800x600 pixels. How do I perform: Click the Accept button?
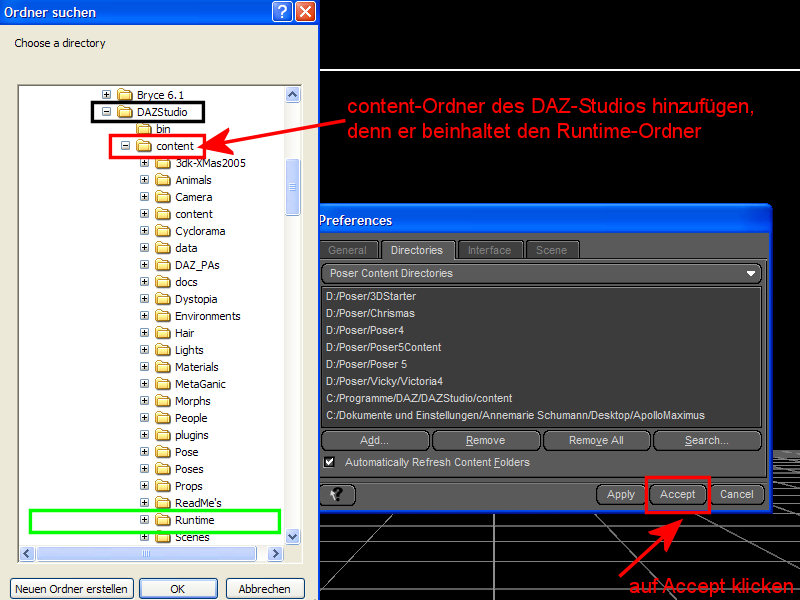click(x=678, y=494)
